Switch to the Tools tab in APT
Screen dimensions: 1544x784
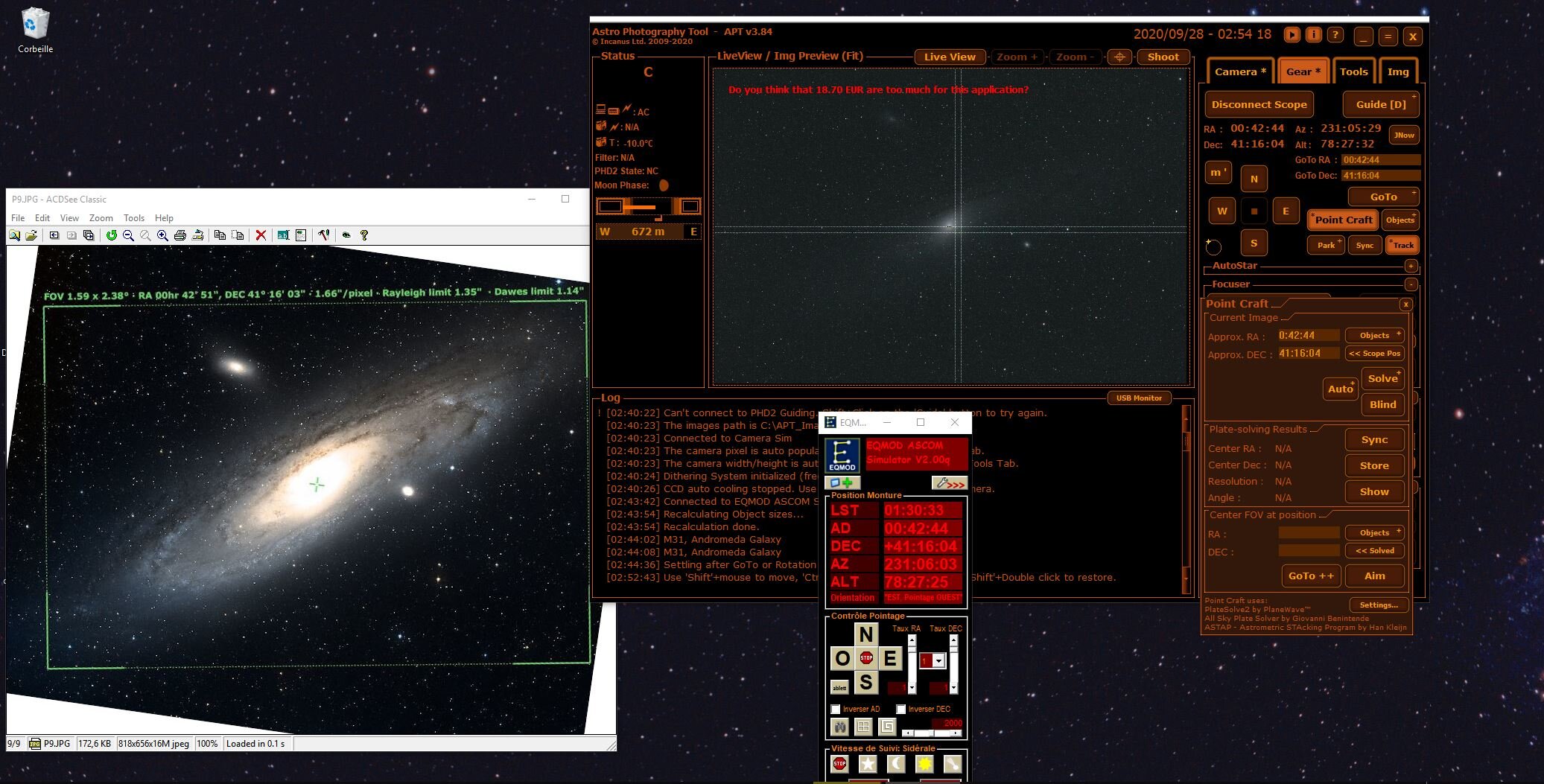tap(1353, 71)
